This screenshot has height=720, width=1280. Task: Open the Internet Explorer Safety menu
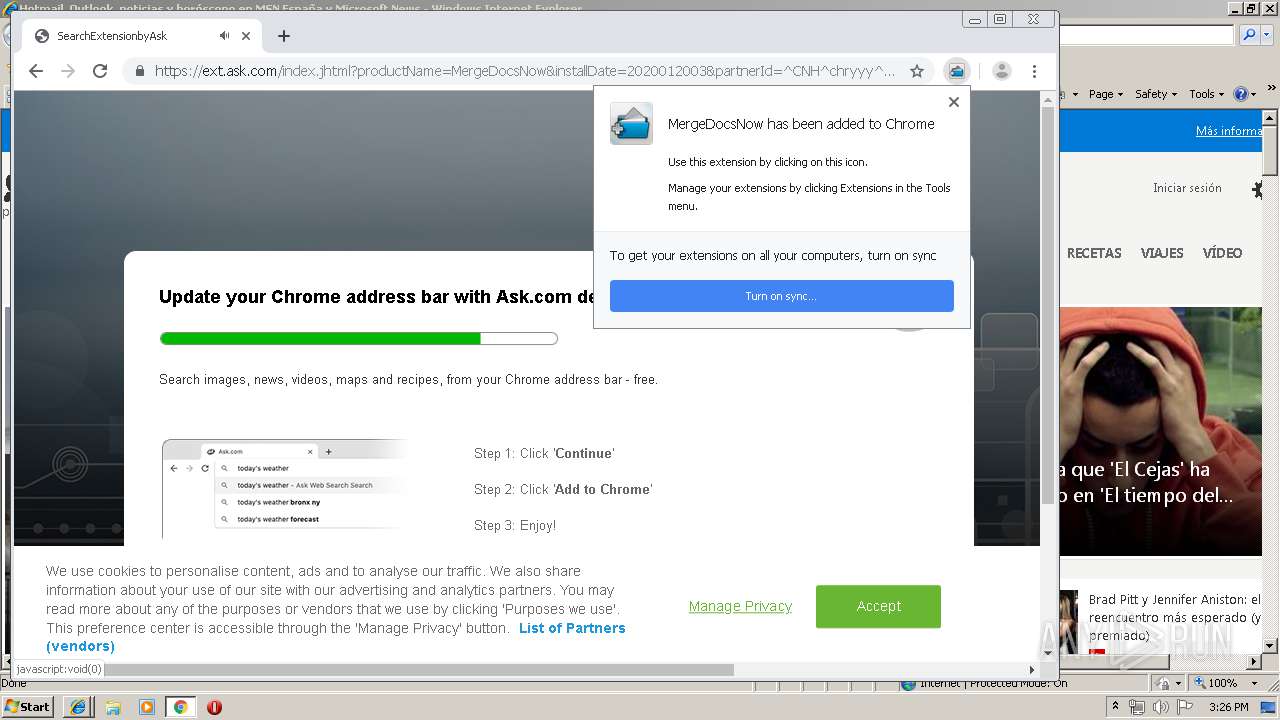(1156, 94)
